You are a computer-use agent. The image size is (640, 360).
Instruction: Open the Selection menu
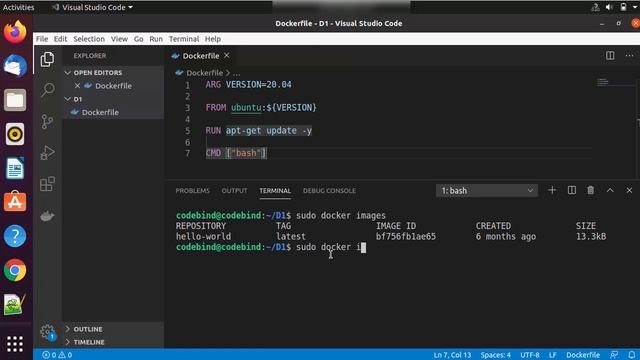[89, 39]
